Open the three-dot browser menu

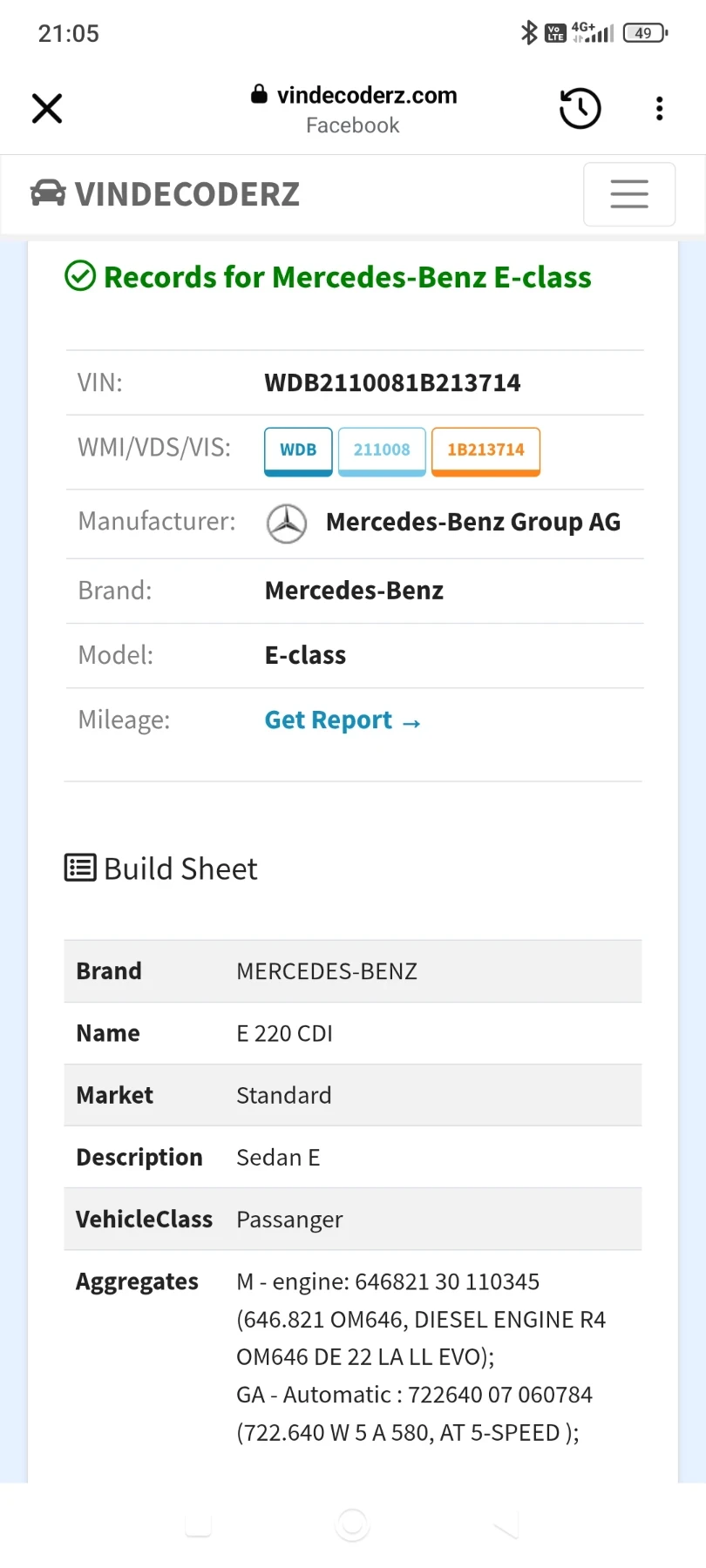click(x=660, y=109)
